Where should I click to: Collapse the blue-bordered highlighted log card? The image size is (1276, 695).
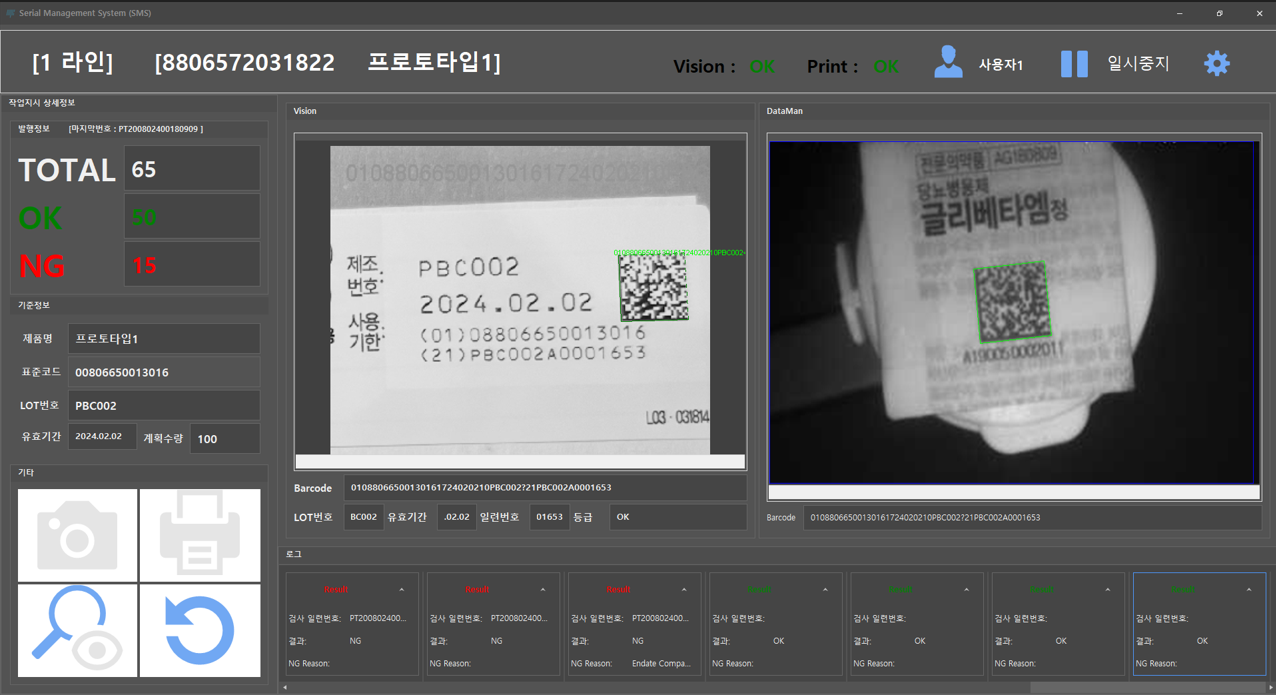pyautogui.click(x=1248, y=590)
